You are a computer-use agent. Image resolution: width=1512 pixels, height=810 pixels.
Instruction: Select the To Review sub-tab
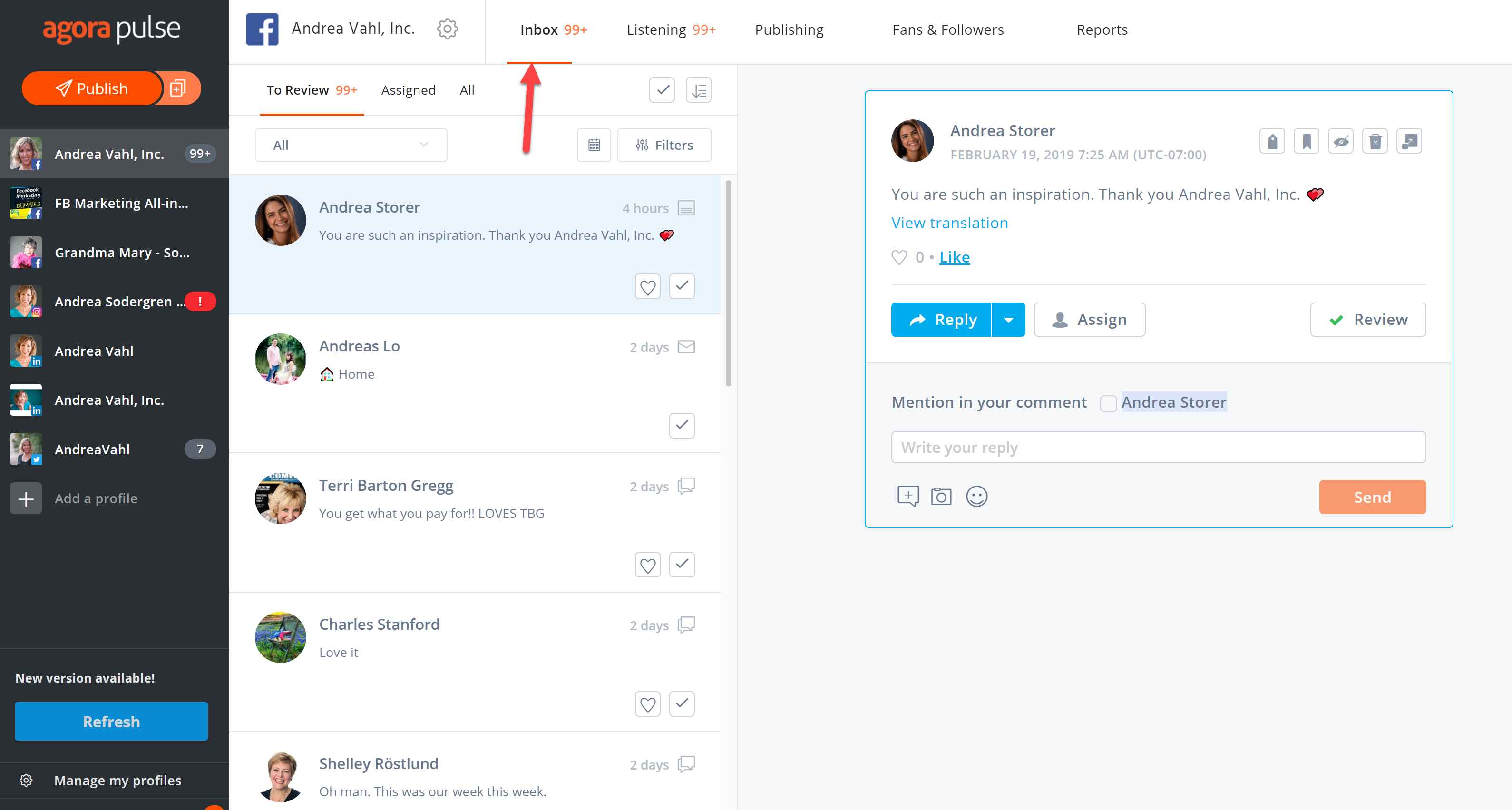312,90
